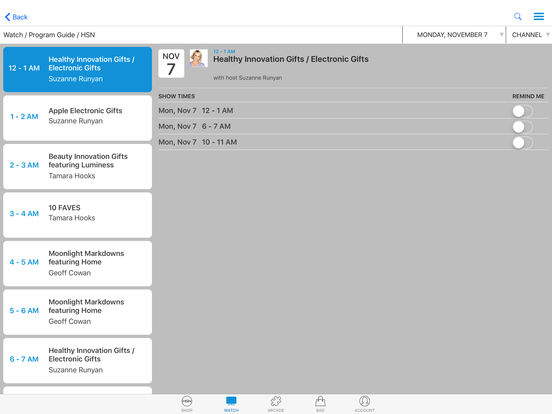Click the Watch / Program Guide / HSN breadcrumb

(x=49, y=35)
